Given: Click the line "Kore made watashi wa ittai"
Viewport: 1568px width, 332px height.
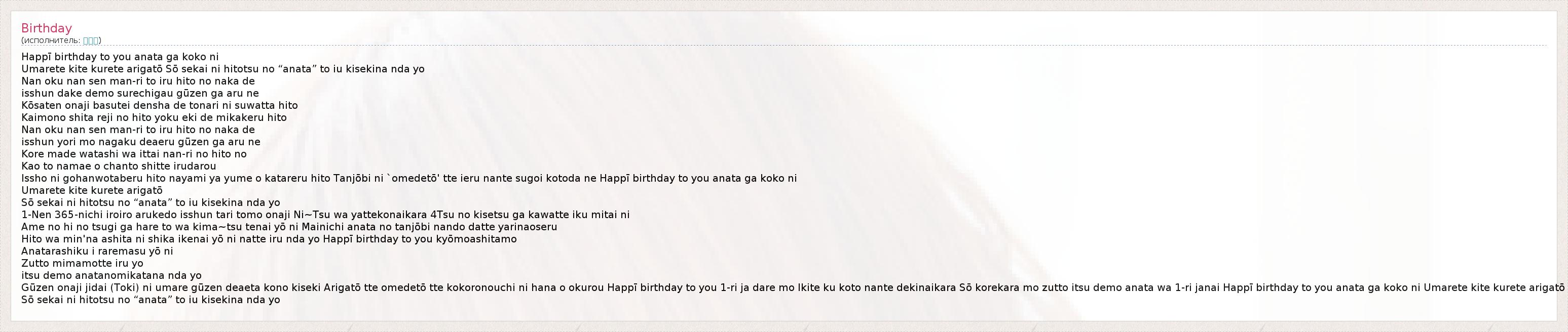Looking at the screenshot, I should (134, 154).
